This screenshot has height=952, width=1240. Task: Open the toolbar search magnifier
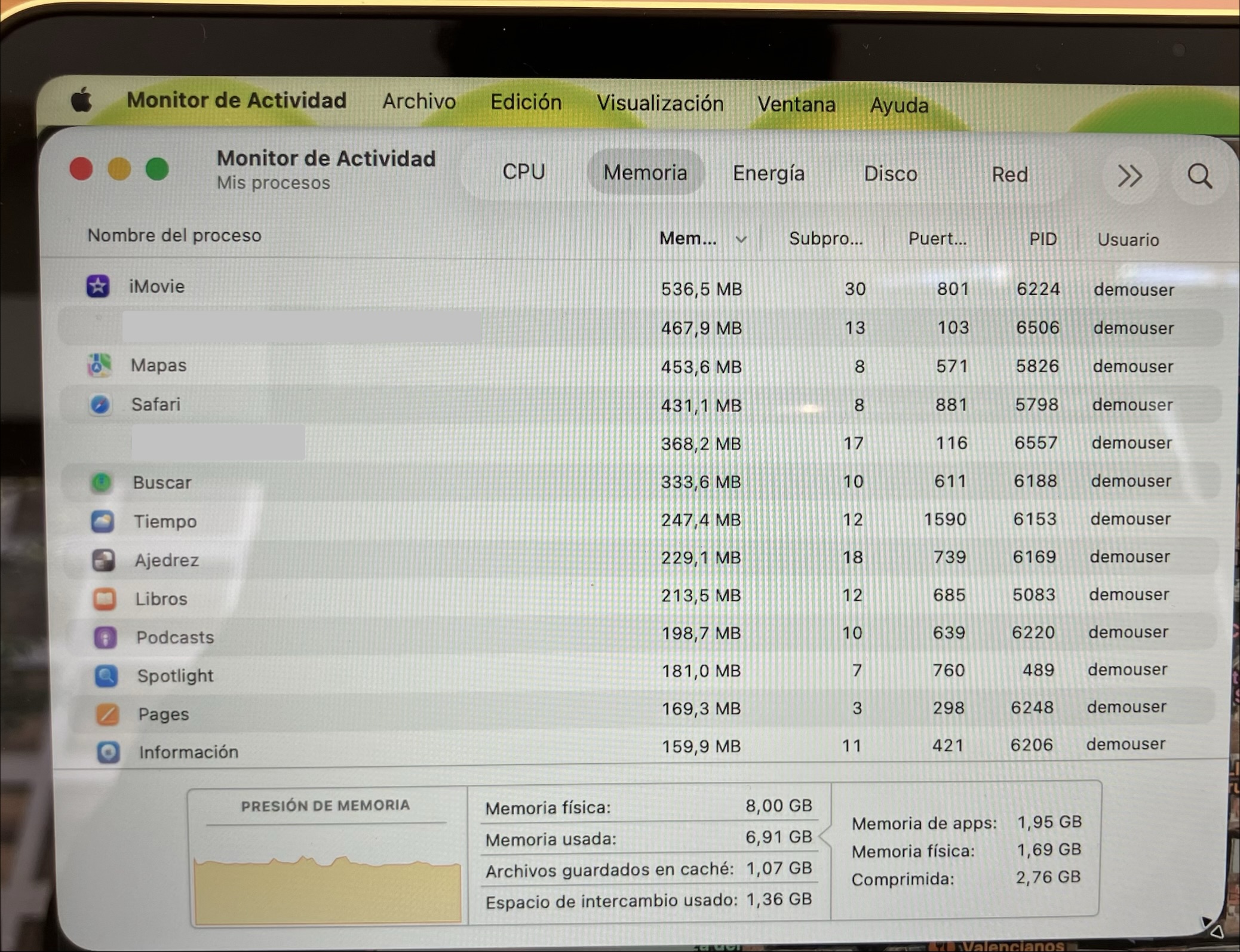[1199, 176]
